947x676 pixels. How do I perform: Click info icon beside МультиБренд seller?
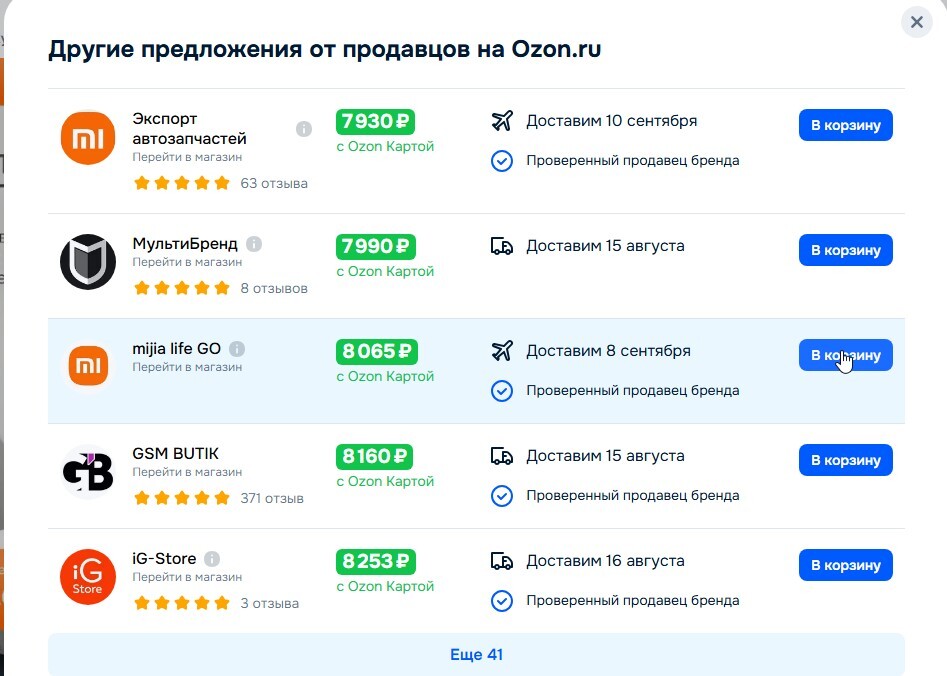(254, 244)
